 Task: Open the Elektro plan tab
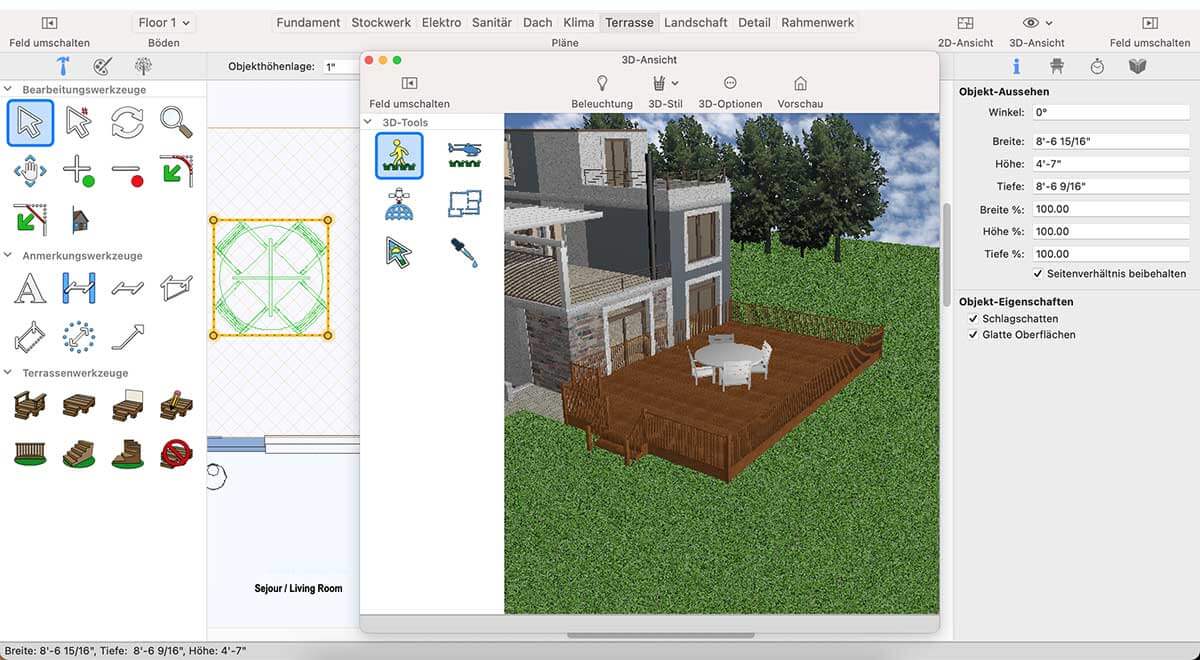point(441,22)
